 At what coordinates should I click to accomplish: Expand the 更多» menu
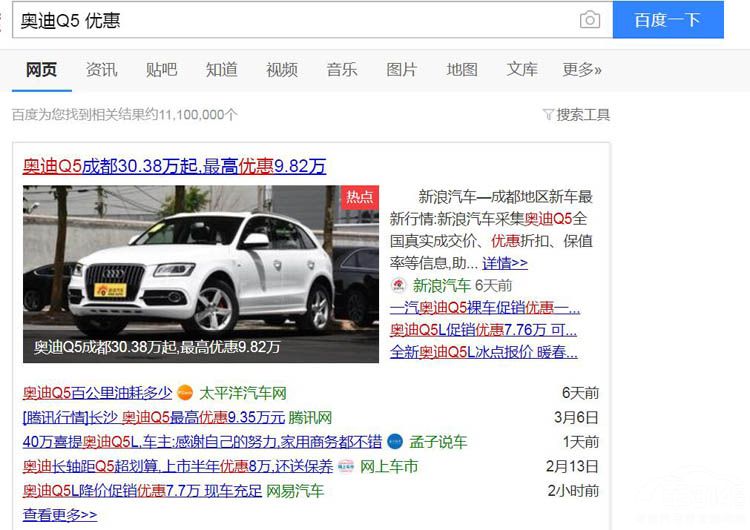pos(582,70)
